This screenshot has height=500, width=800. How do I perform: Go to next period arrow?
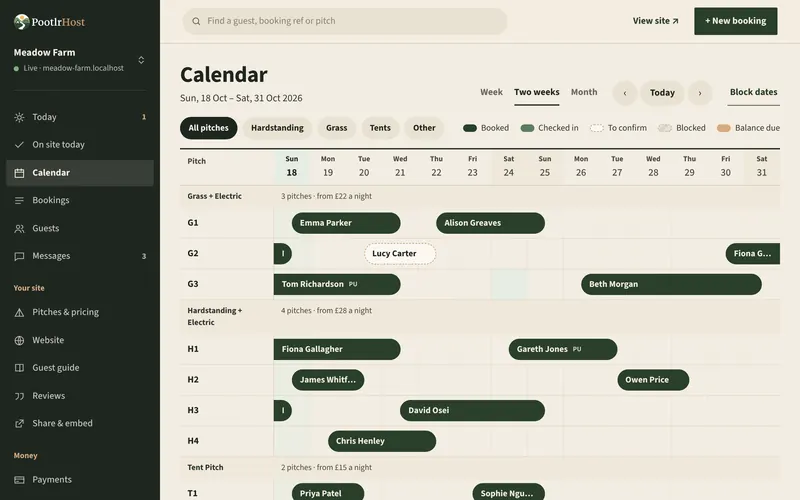(x=699, y=93)
